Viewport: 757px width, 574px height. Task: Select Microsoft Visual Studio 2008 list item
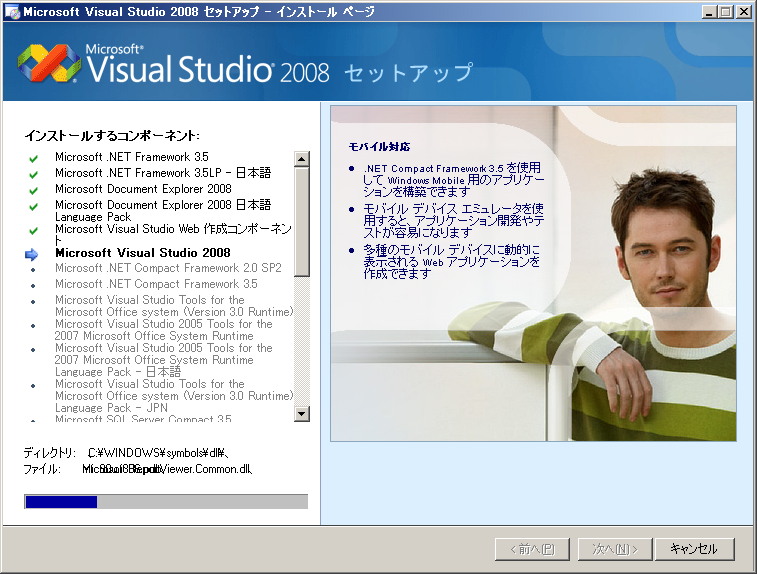point(142,253)
